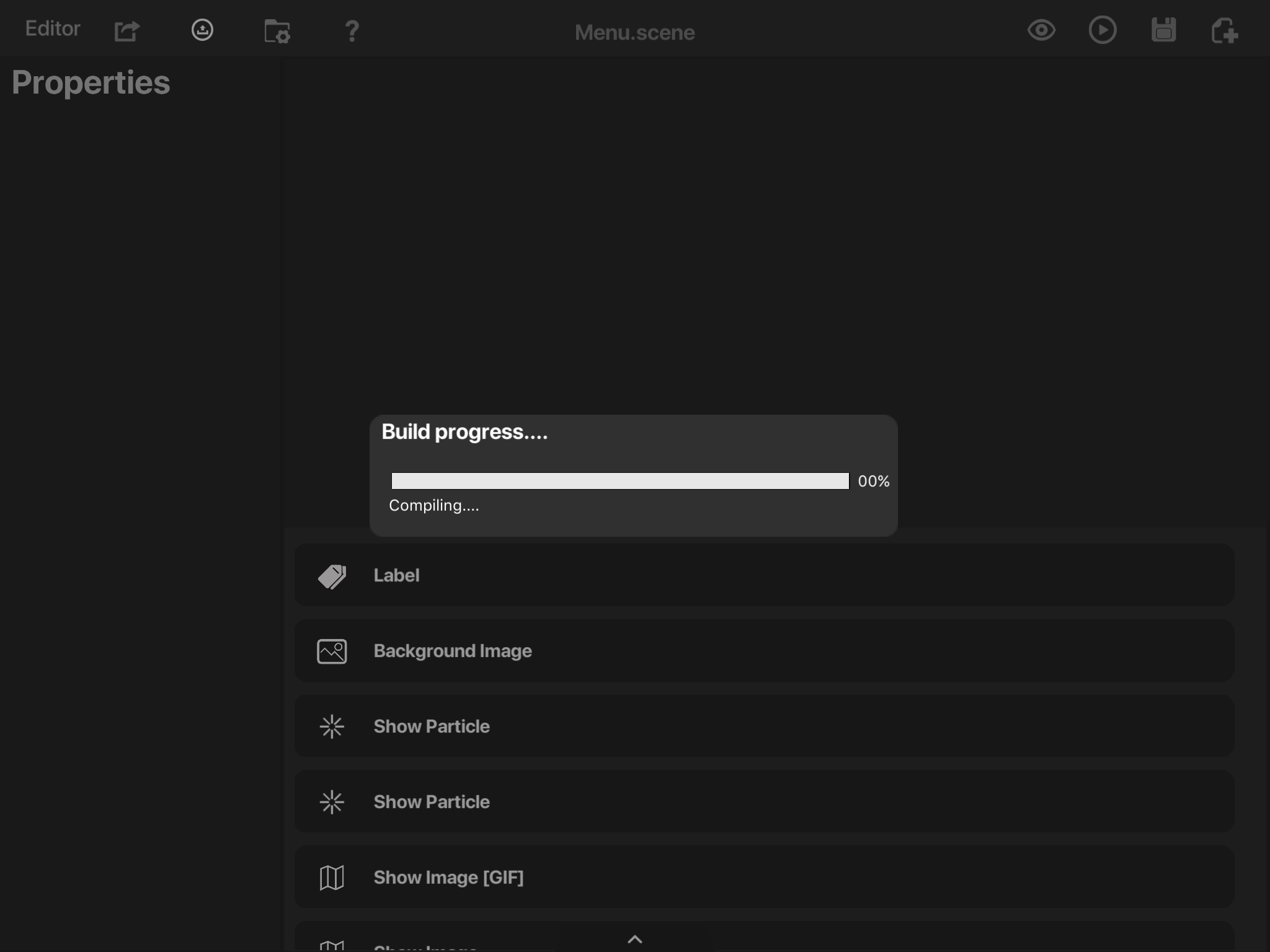The height and width of the screenshot is (952, 1270).
Task: Click the build progress bar
Action: [620, 481]
